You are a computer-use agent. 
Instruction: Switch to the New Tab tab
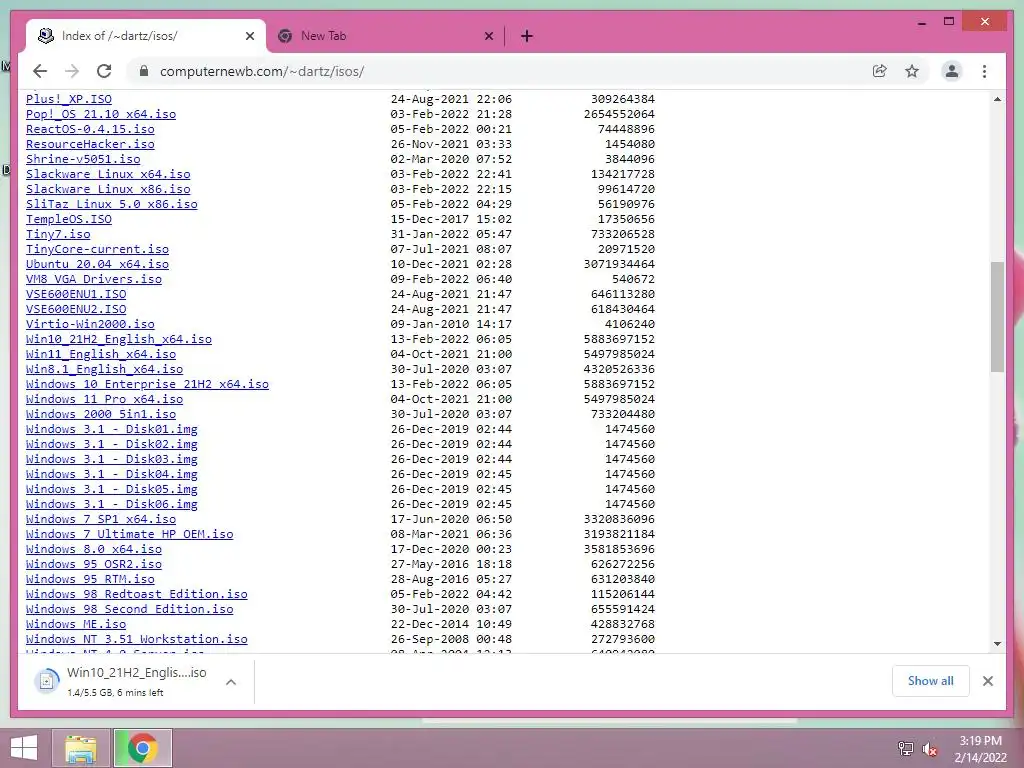(x=385, y=36)
